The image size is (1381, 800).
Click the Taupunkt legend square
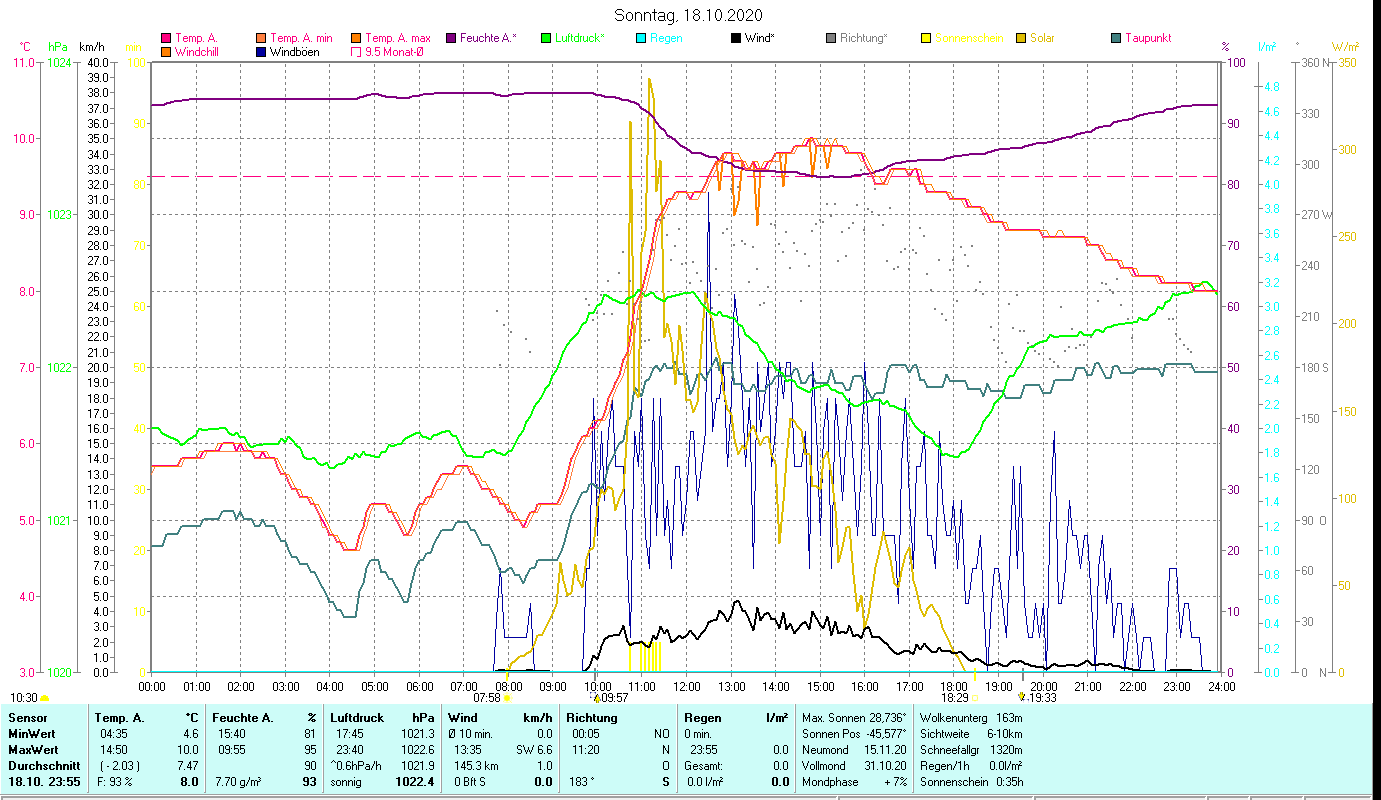click(1116, 38)
